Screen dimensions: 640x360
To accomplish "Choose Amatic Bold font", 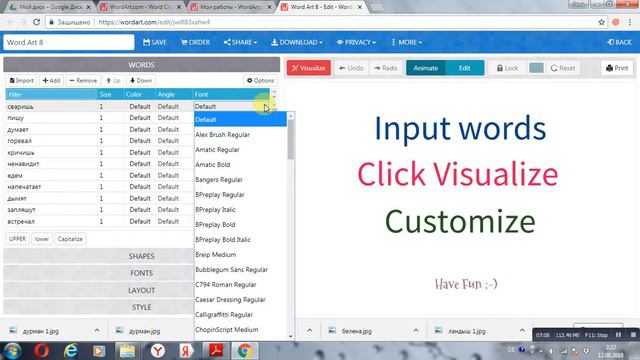I will tap(240, 164).
